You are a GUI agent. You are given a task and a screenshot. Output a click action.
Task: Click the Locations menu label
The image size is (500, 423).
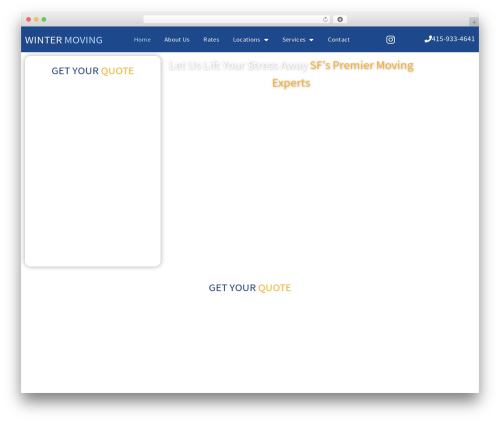[246, 40]
